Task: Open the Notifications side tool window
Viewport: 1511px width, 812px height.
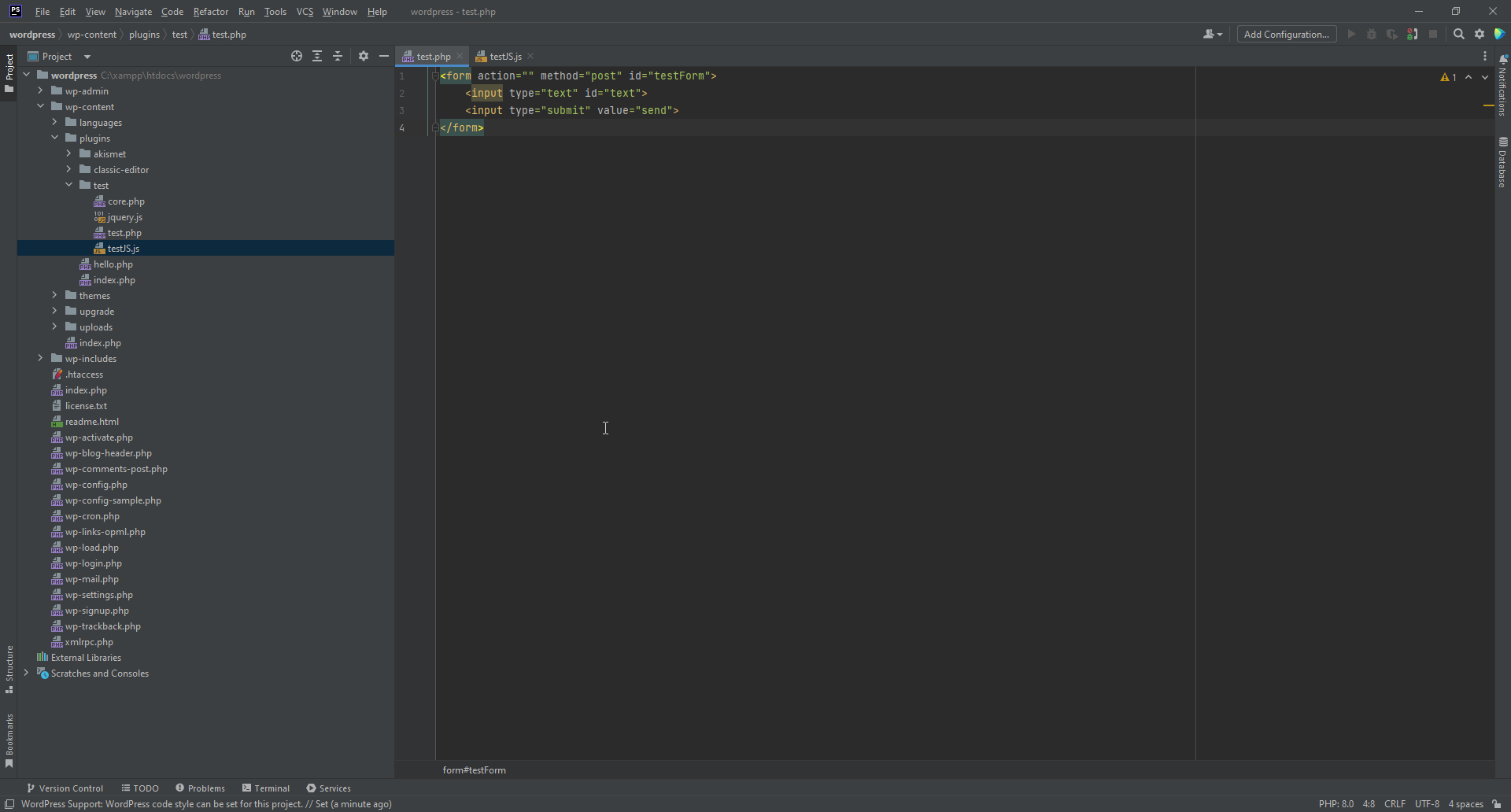Action: coord(1502,86)
